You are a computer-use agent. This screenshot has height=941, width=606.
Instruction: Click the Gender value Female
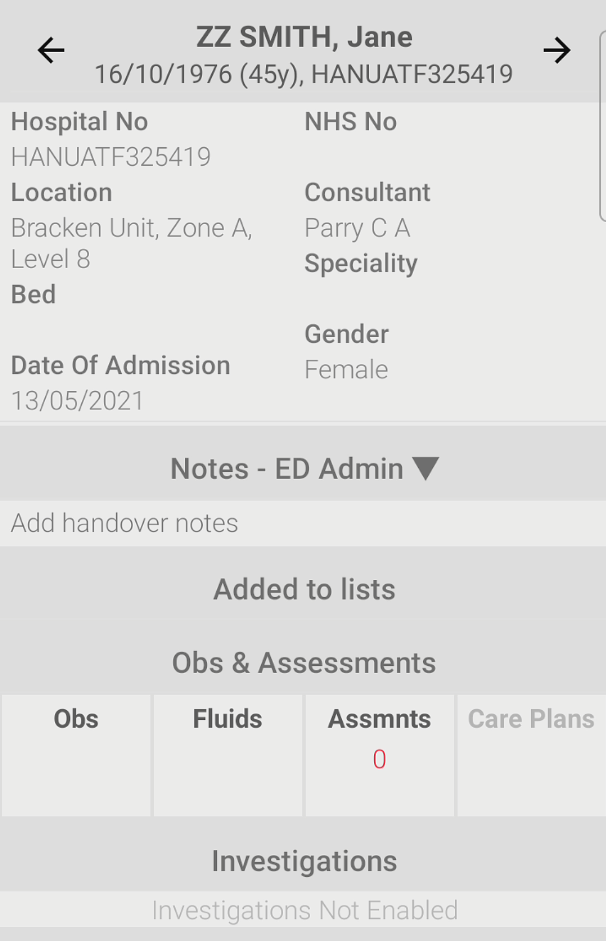tap(346, 370)
